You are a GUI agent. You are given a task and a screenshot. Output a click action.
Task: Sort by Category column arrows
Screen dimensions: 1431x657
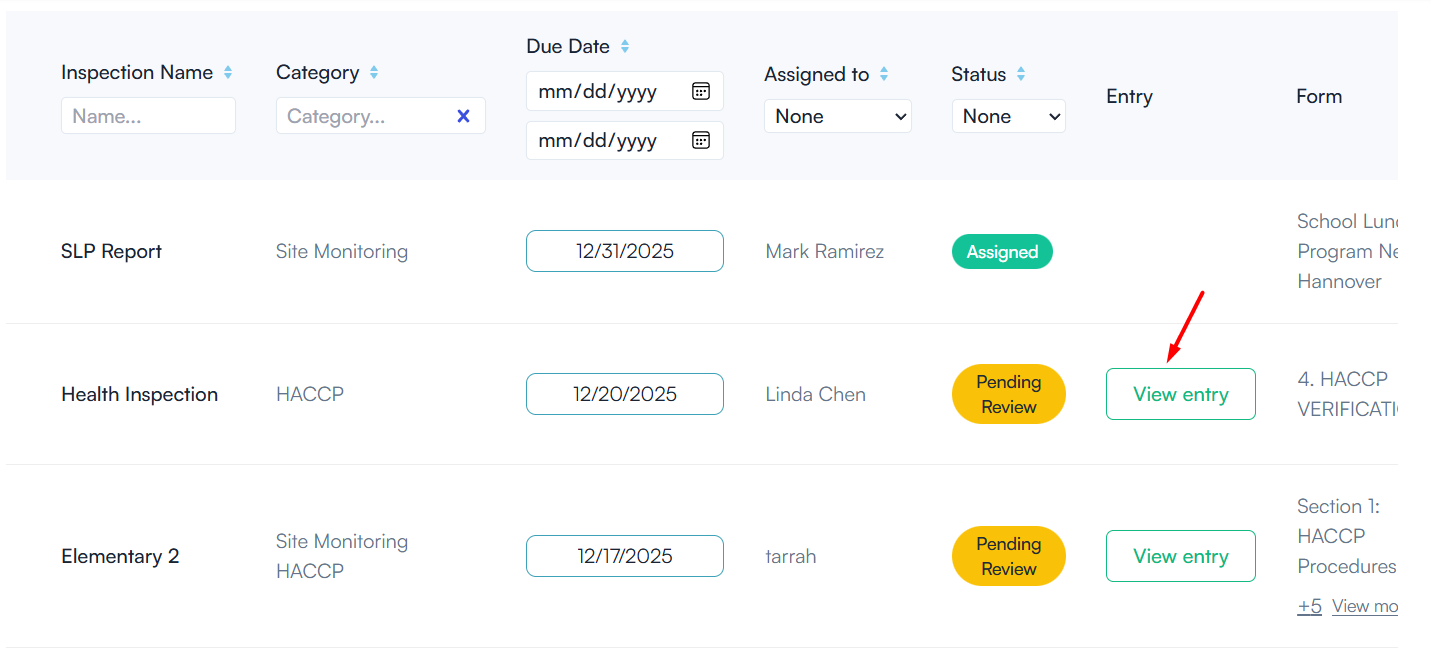coord(374,73)
